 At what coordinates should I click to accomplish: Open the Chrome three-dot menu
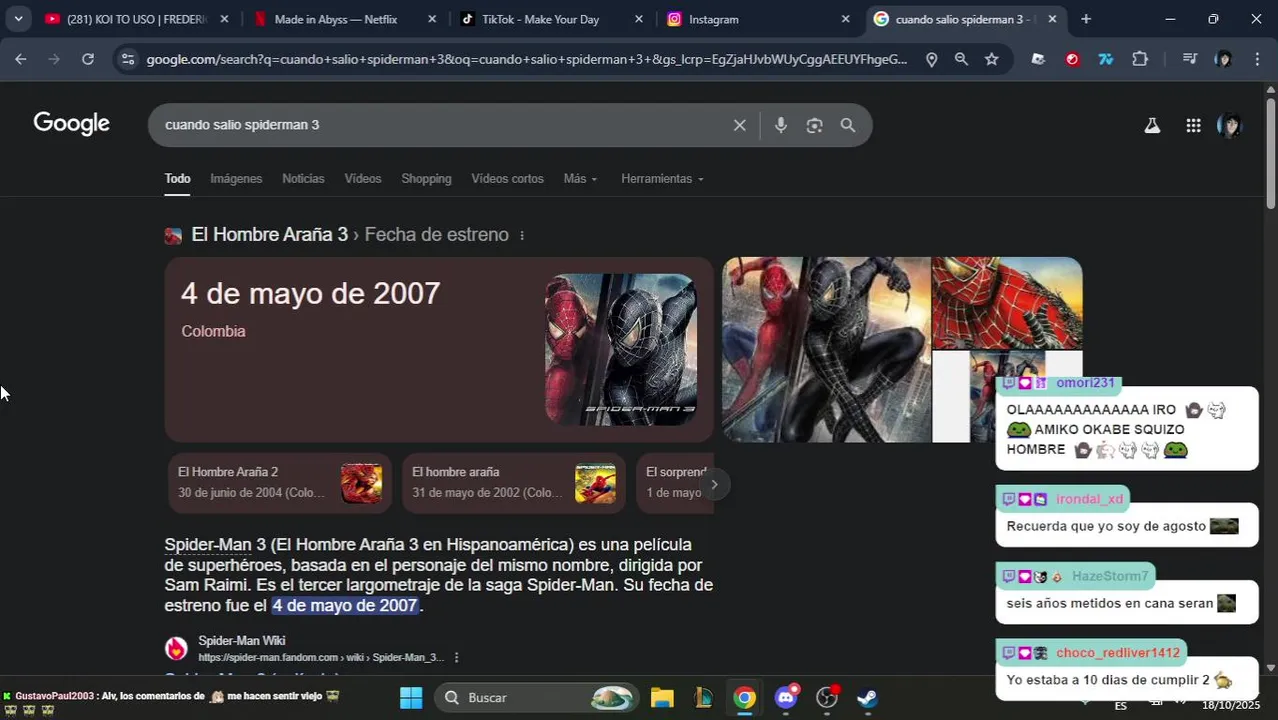click(x=1257, y=59)
